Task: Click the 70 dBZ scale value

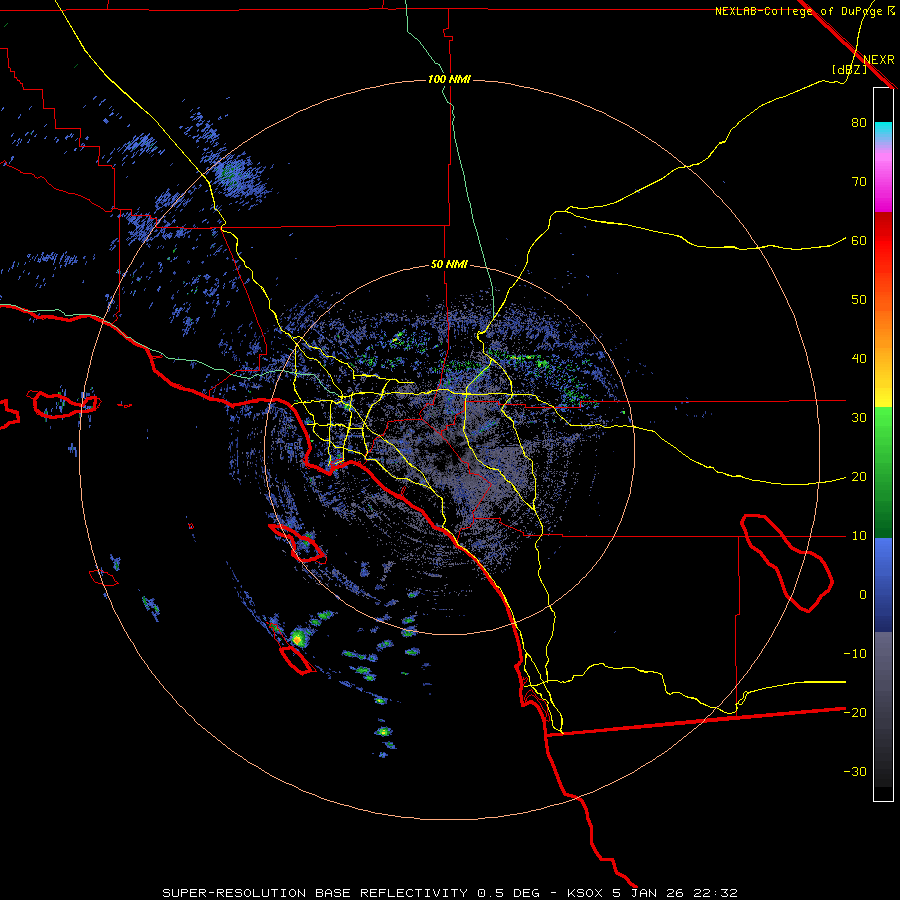Action: pos(859,181)
